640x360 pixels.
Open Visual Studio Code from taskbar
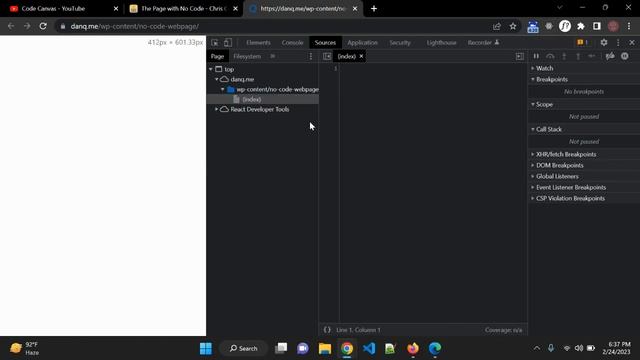(369, 348)
